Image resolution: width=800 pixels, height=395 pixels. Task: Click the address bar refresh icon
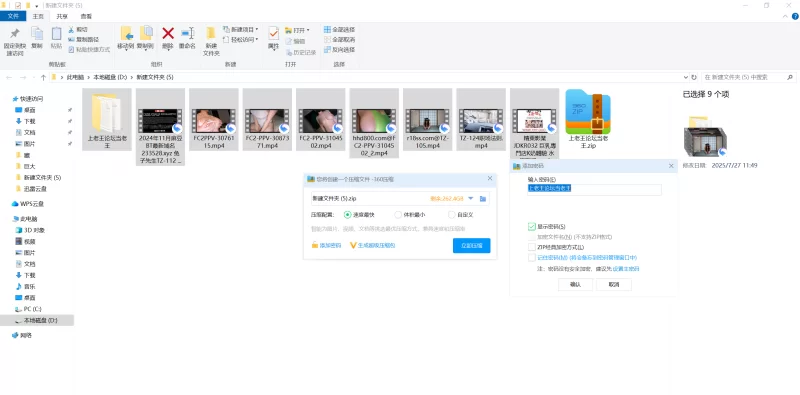click(x=694, y=78)
